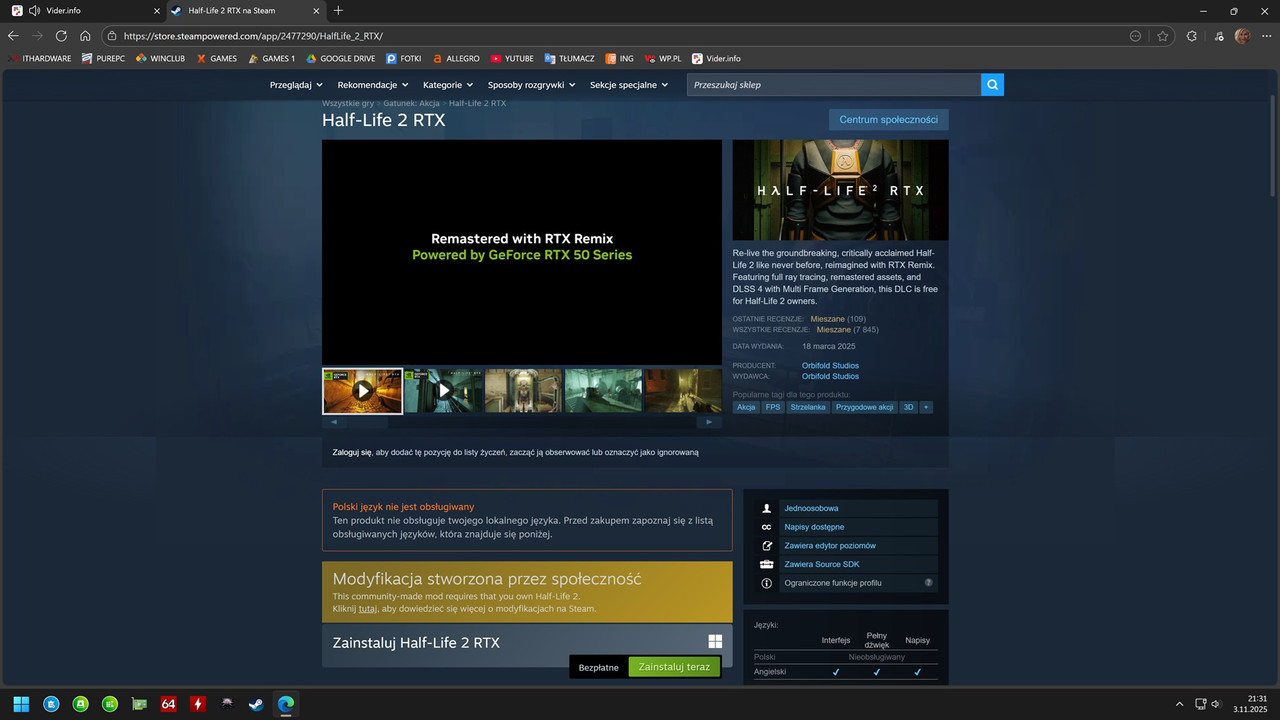Close the Half-Life 2 RTX tab
The height and width of the screenshot is (720, 1280).
(x=316, y=10)
